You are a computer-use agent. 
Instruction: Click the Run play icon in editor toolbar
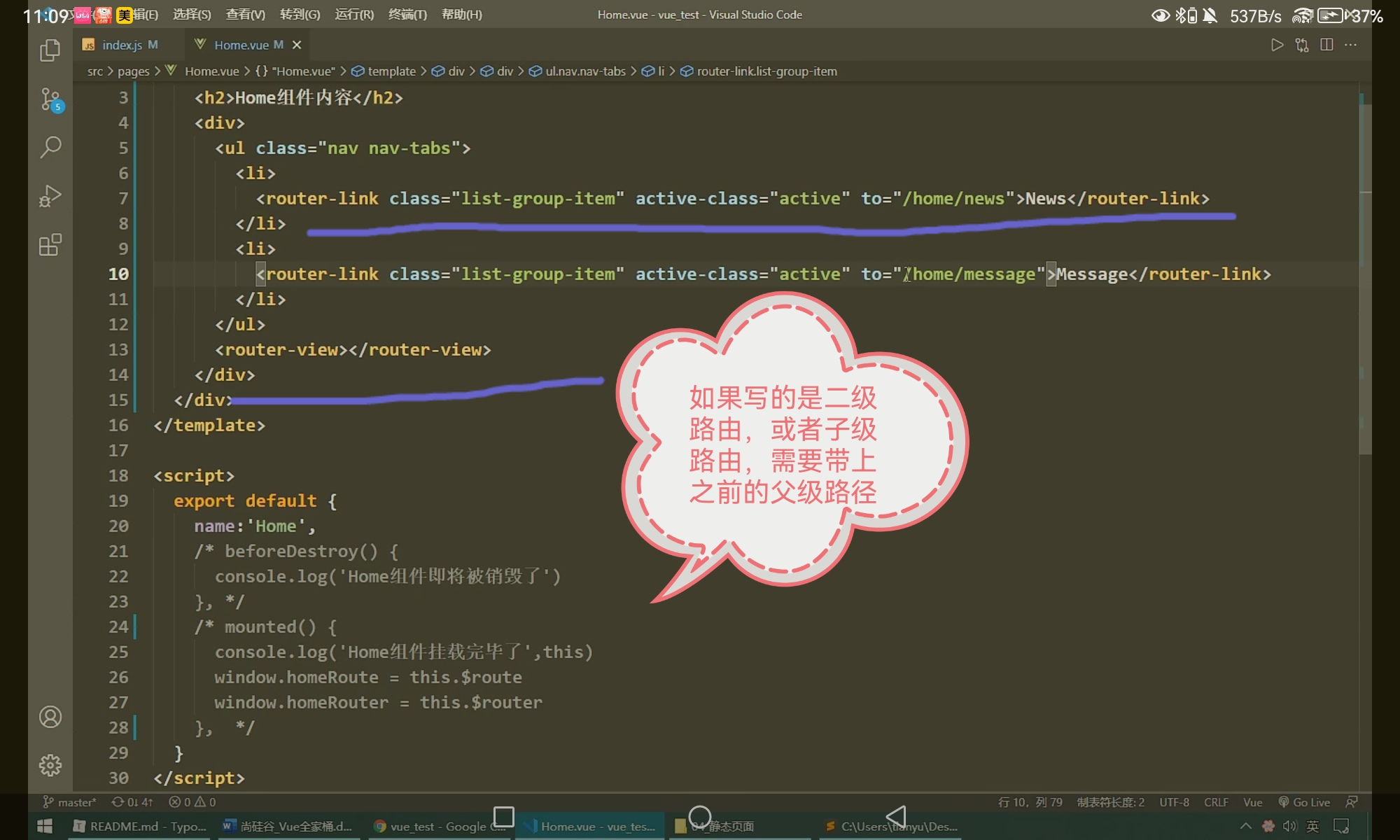click(x=1277, y=45)
